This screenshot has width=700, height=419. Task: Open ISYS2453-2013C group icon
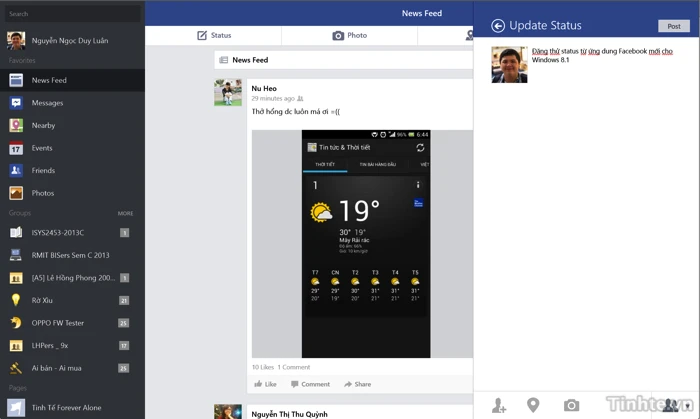[x=16, y=232]
